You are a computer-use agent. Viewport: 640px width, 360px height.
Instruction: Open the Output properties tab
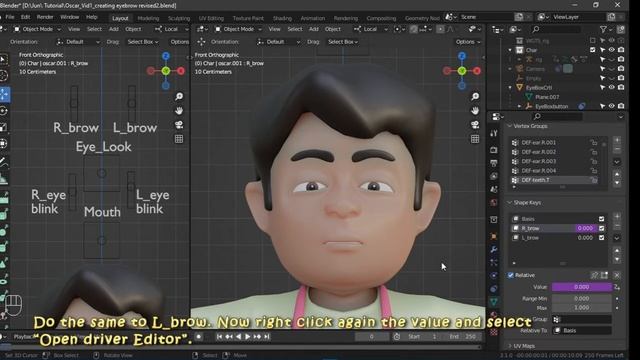[493, 163]
